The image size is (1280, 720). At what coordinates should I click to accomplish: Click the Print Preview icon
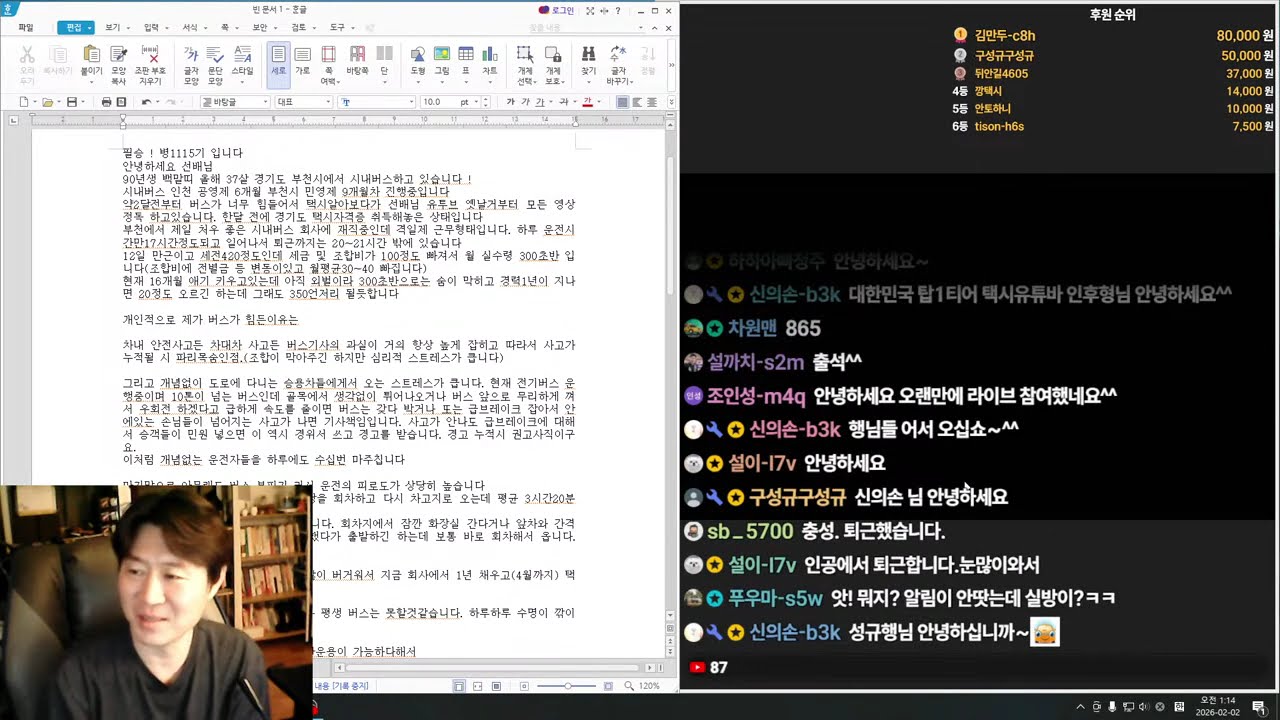pos(121,102)
